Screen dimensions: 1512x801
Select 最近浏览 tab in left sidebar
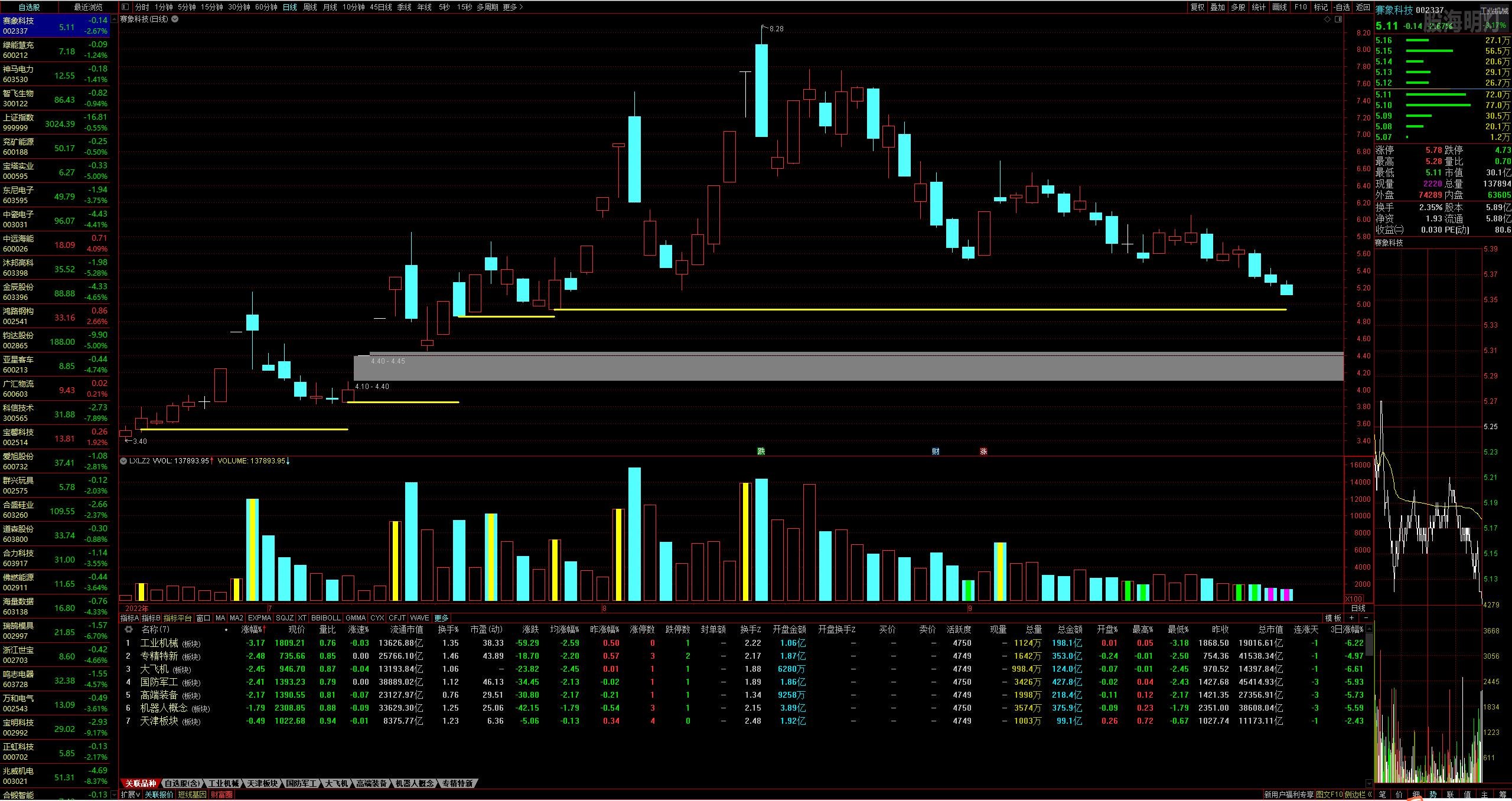coord(88,7)
